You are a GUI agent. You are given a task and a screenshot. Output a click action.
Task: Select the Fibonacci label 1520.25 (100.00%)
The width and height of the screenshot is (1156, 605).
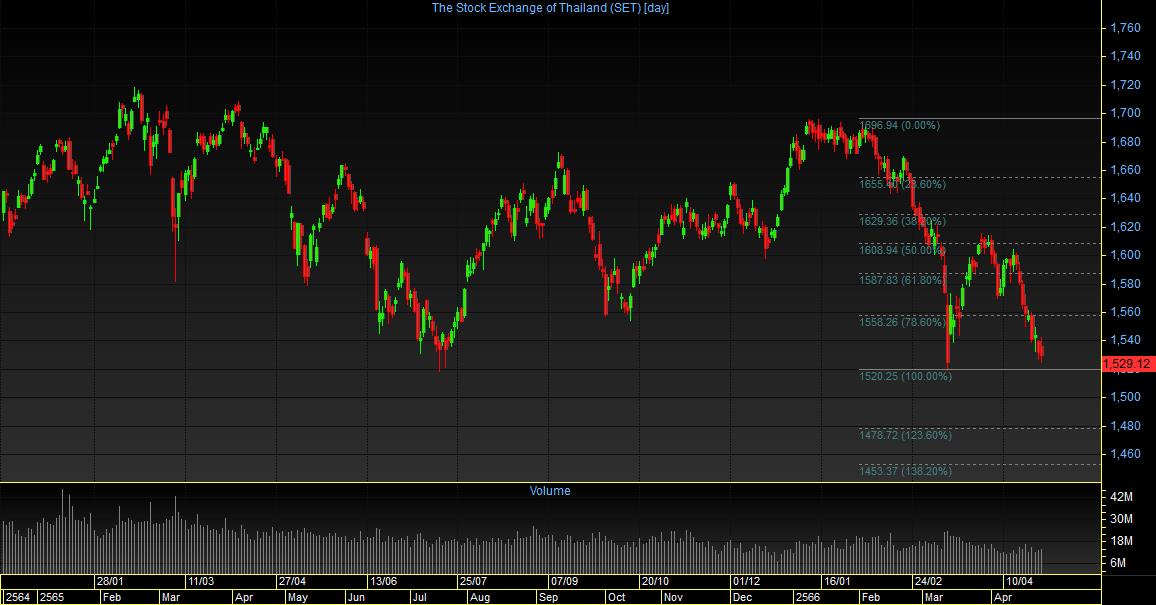pyautogui.click(x=905, y=377)
